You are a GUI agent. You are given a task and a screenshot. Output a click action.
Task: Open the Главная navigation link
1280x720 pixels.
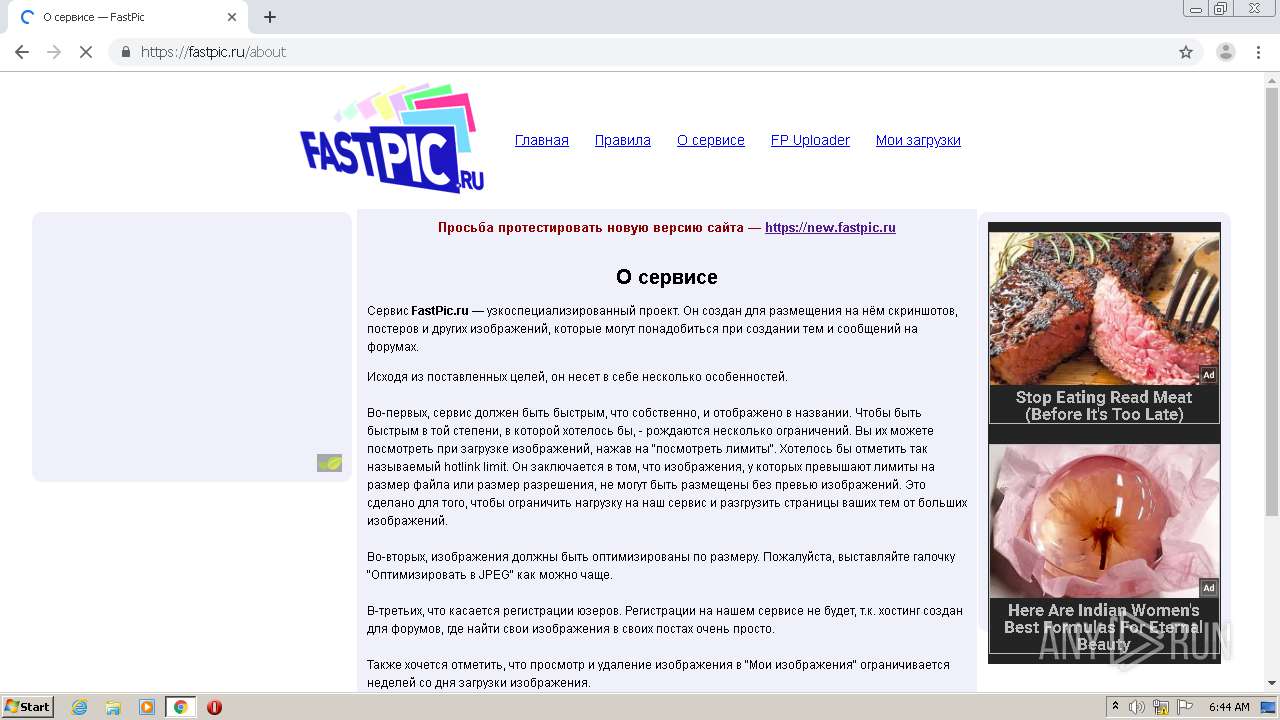pyautogui.click(x=542, y=140)
